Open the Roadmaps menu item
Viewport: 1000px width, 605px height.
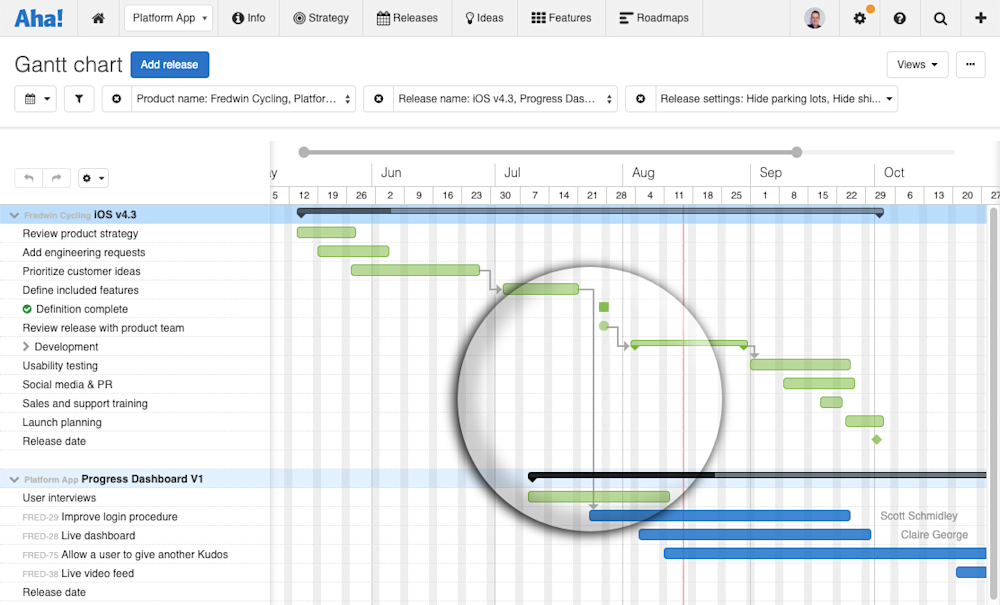coord(653,17)
